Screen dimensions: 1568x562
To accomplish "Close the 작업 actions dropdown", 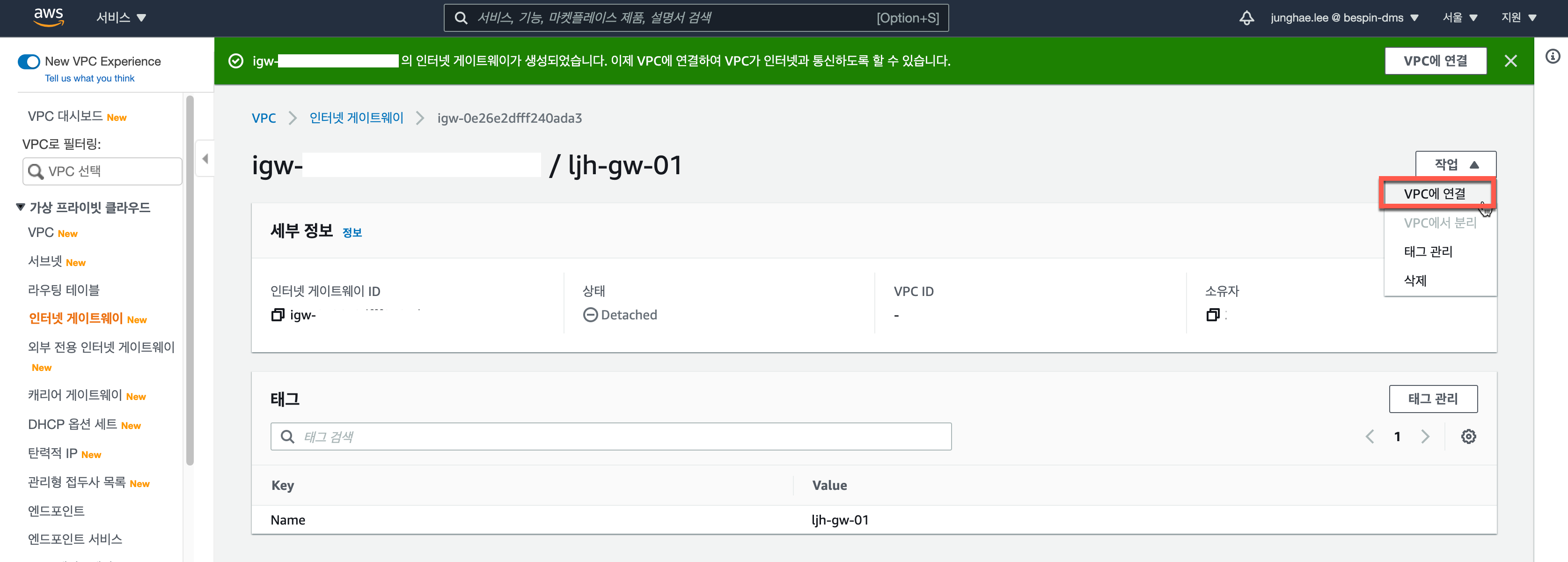I will [x=1455, y=164].
